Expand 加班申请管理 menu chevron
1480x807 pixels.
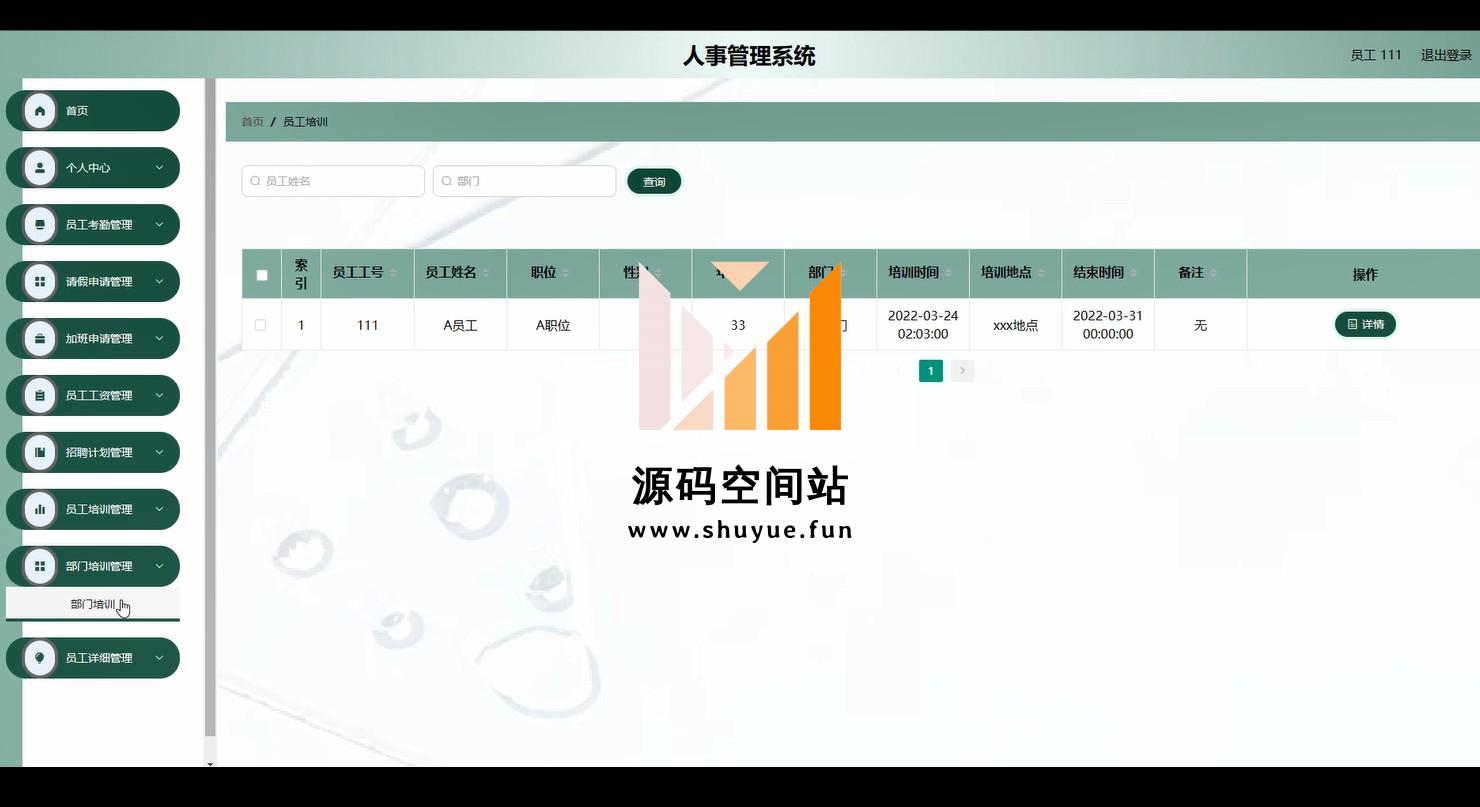(x=159, y=339)
